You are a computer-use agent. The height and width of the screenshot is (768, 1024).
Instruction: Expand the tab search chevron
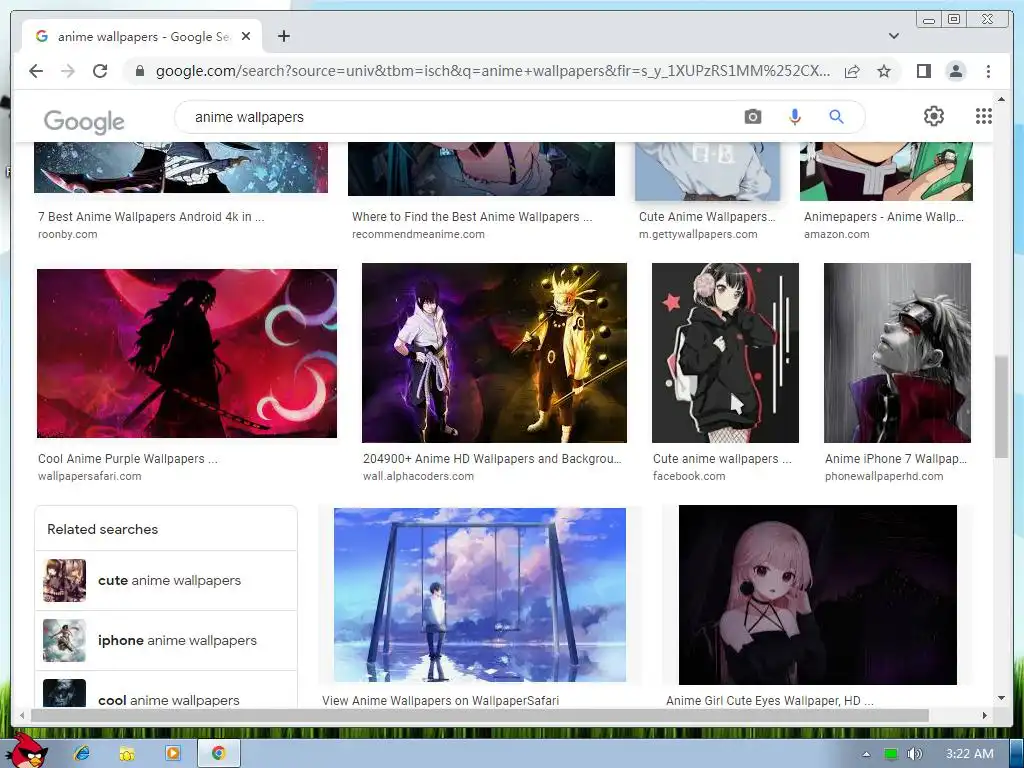(894, 36)
